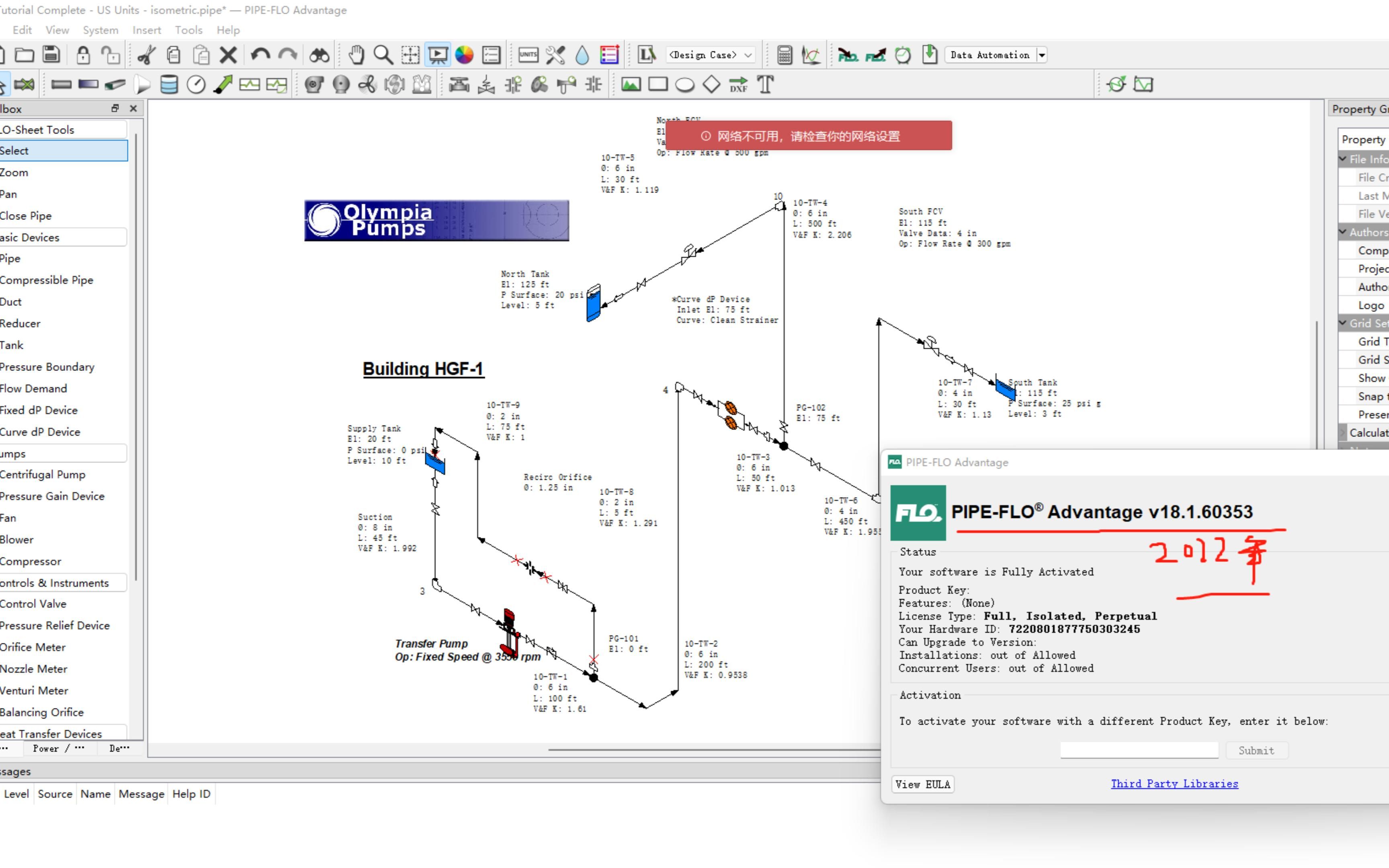Click the DXF import icon
Viewport: 1389px width, 868px height.
(x=738, y=85)
